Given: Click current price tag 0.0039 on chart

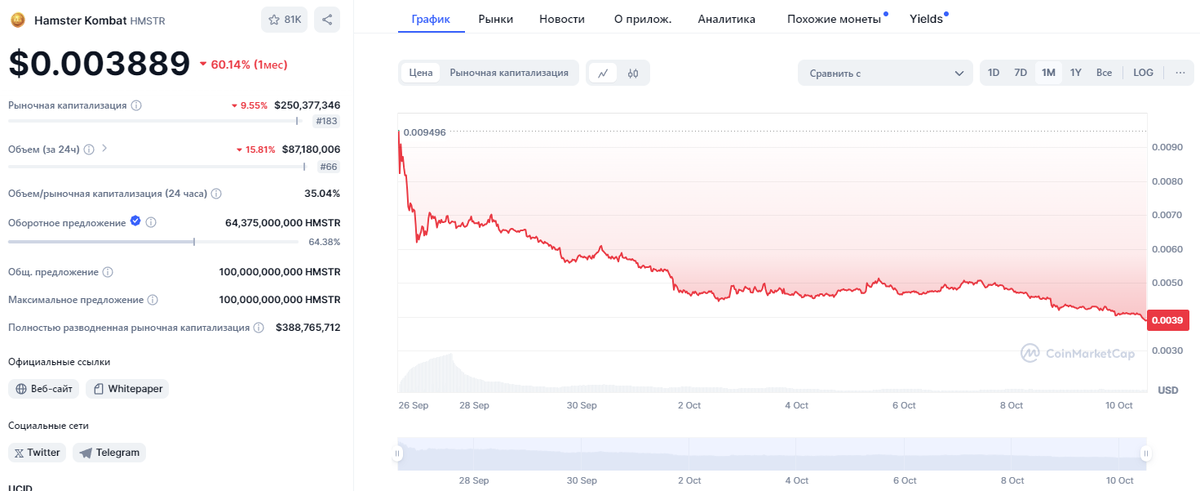Looking at the screenshot, I should (1166, 320).
